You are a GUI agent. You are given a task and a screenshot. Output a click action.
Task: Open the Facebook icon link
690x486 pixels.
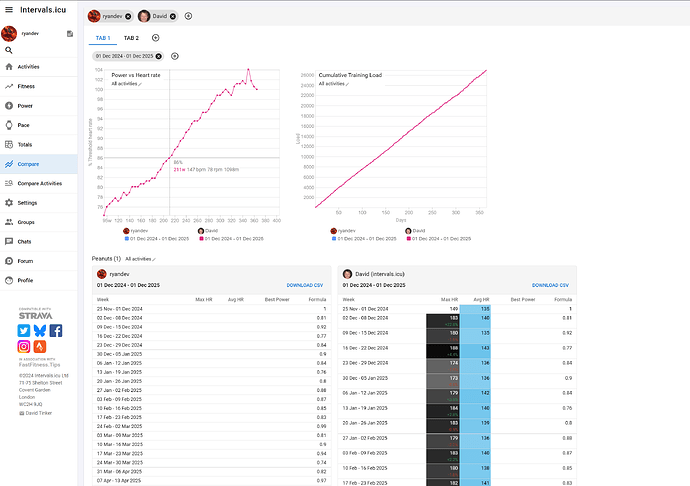[x=56, y=331]
